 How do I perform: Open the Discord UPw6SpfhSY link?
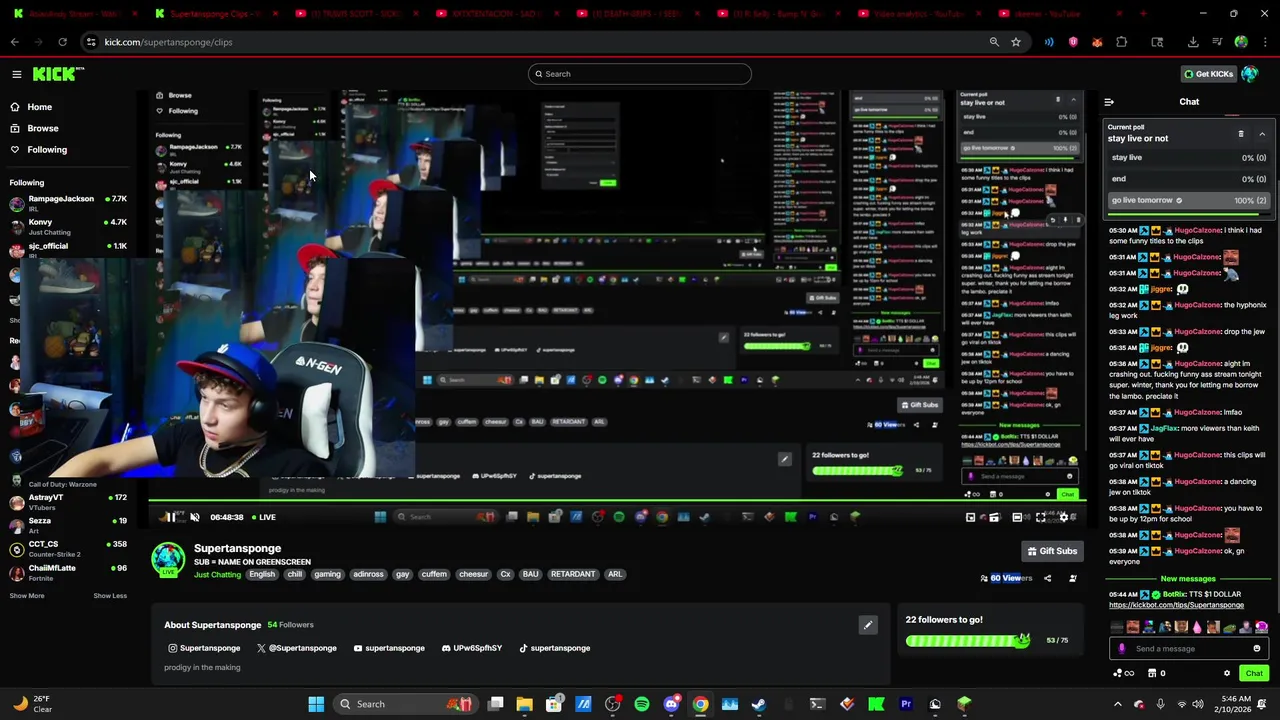coord(472,648)
